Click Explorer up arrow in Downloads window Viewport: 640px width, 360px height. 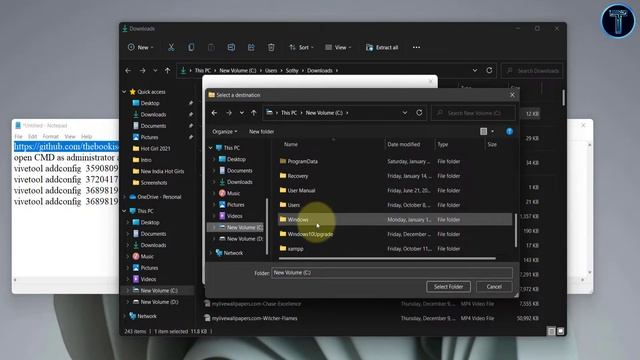pyautogui.click(x=167, y=71)
